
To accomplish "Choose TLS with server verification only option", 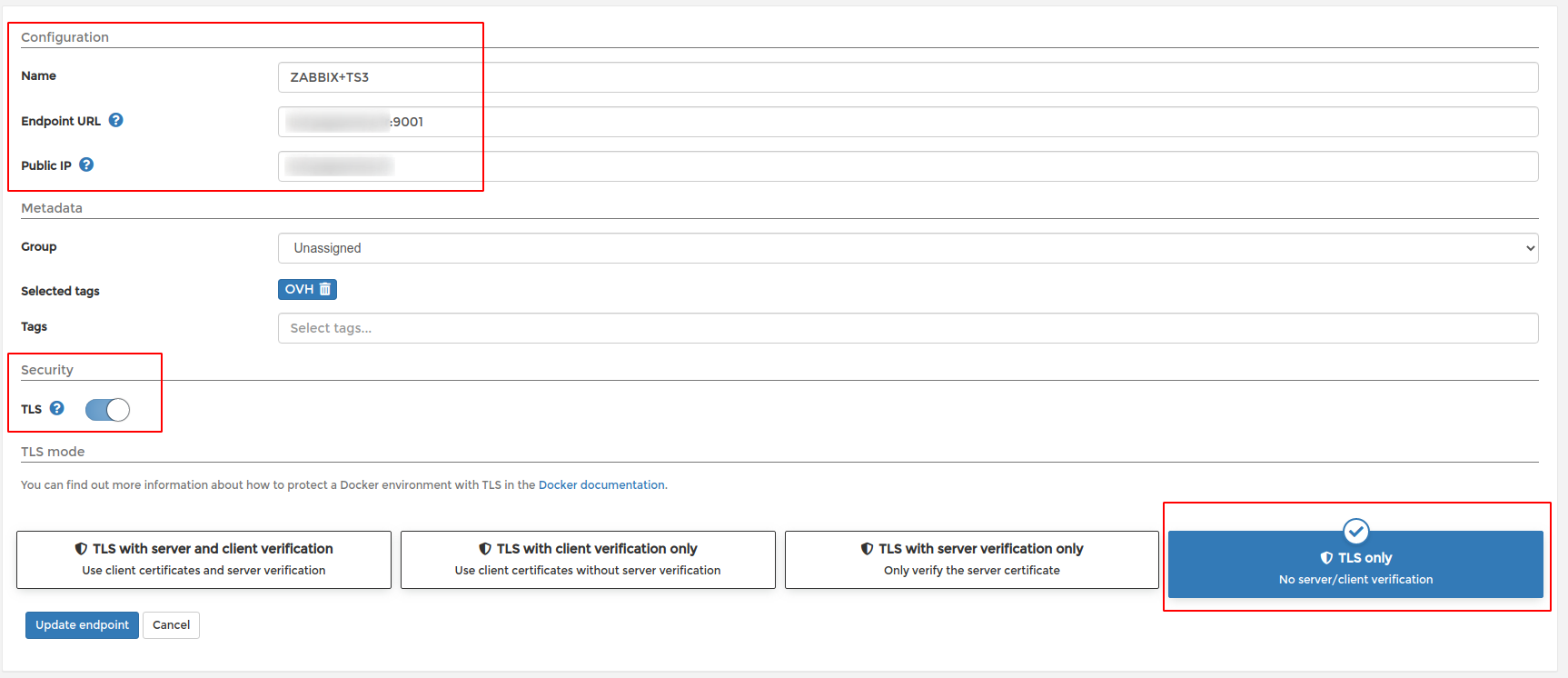I will 971,560.
